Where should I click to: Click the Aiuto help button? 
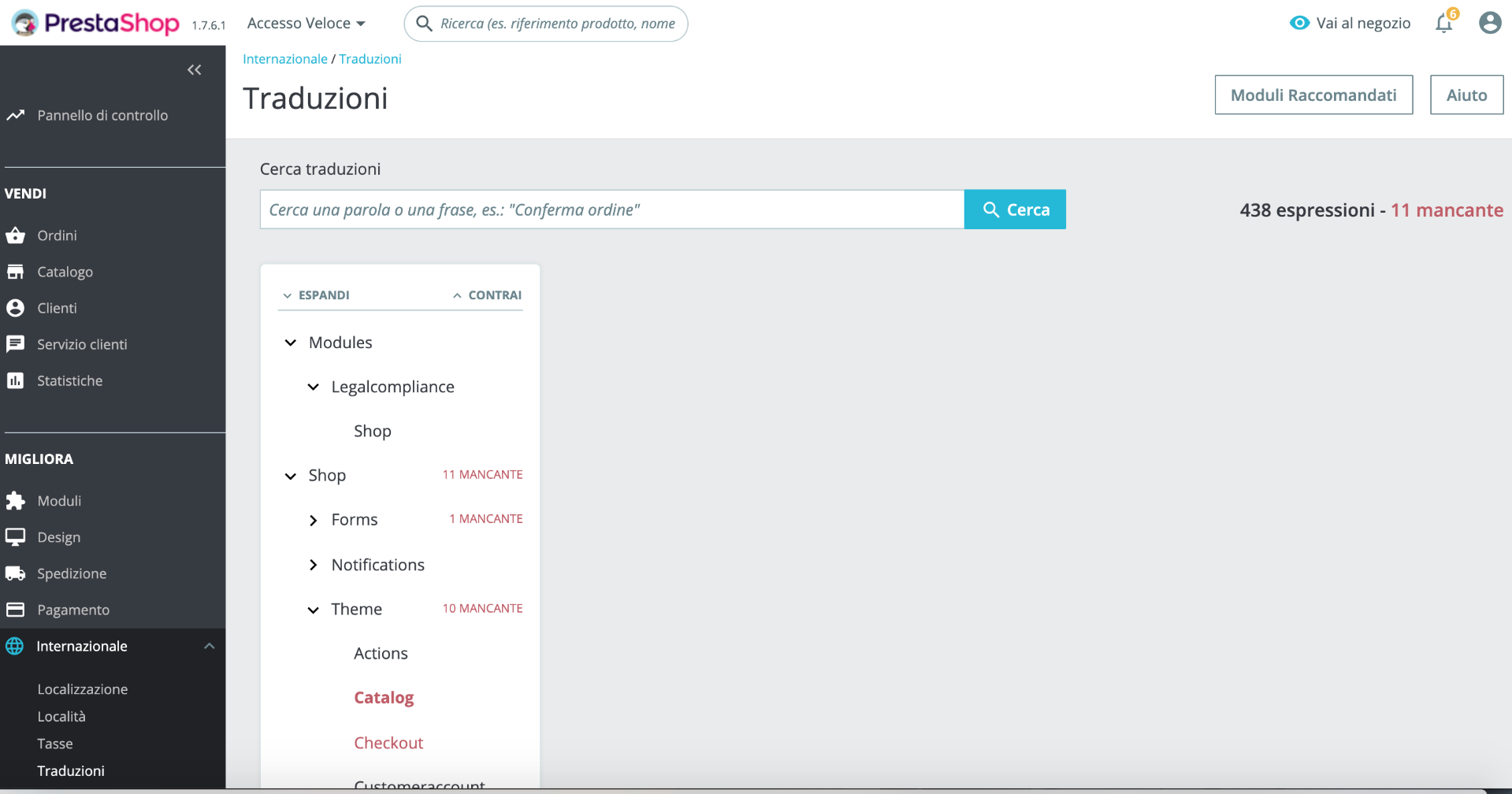[1466, 95]
